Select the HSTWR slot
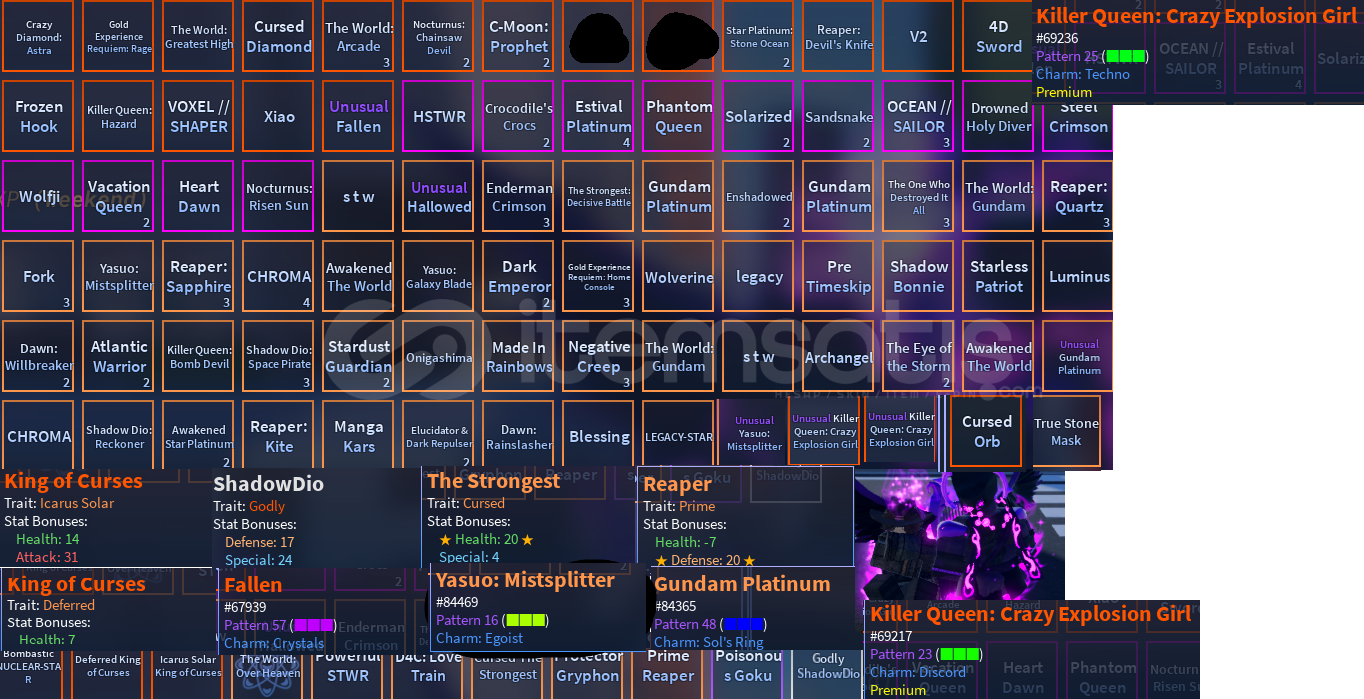 [x=439, y=116]
